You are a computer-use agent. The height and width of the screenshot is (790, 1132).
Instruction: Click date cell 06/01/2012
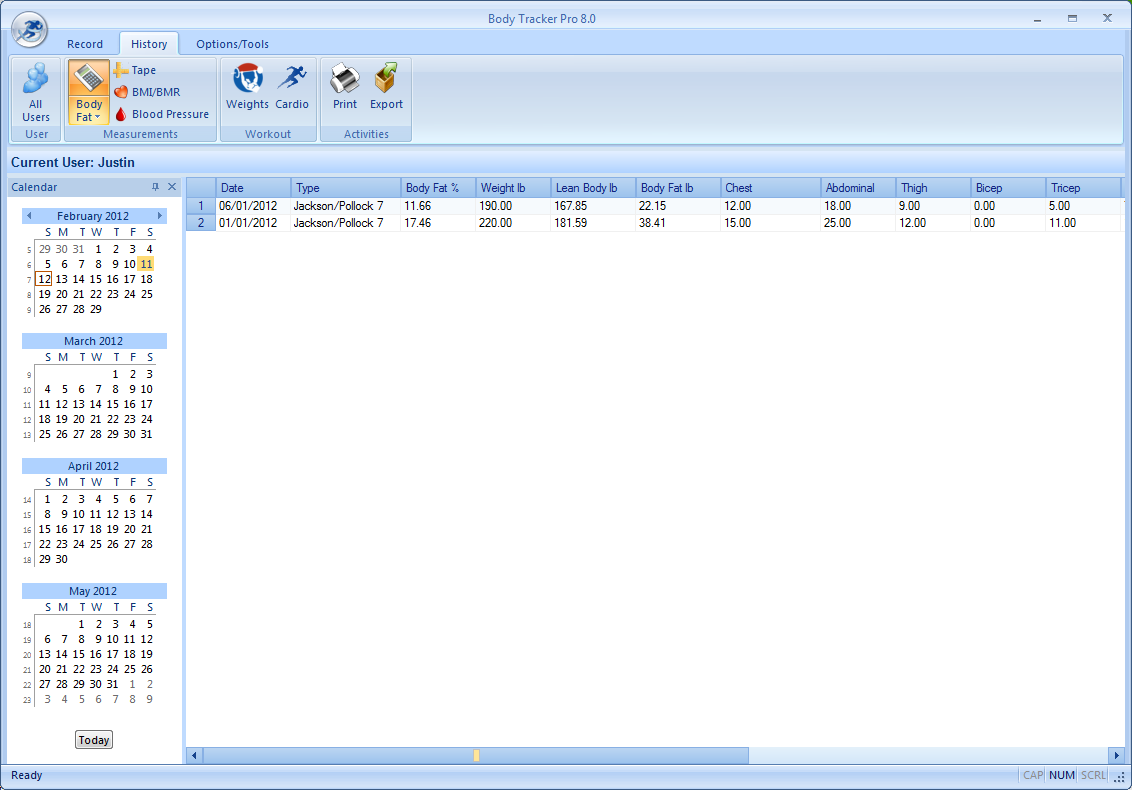click(x=253, y=206)
